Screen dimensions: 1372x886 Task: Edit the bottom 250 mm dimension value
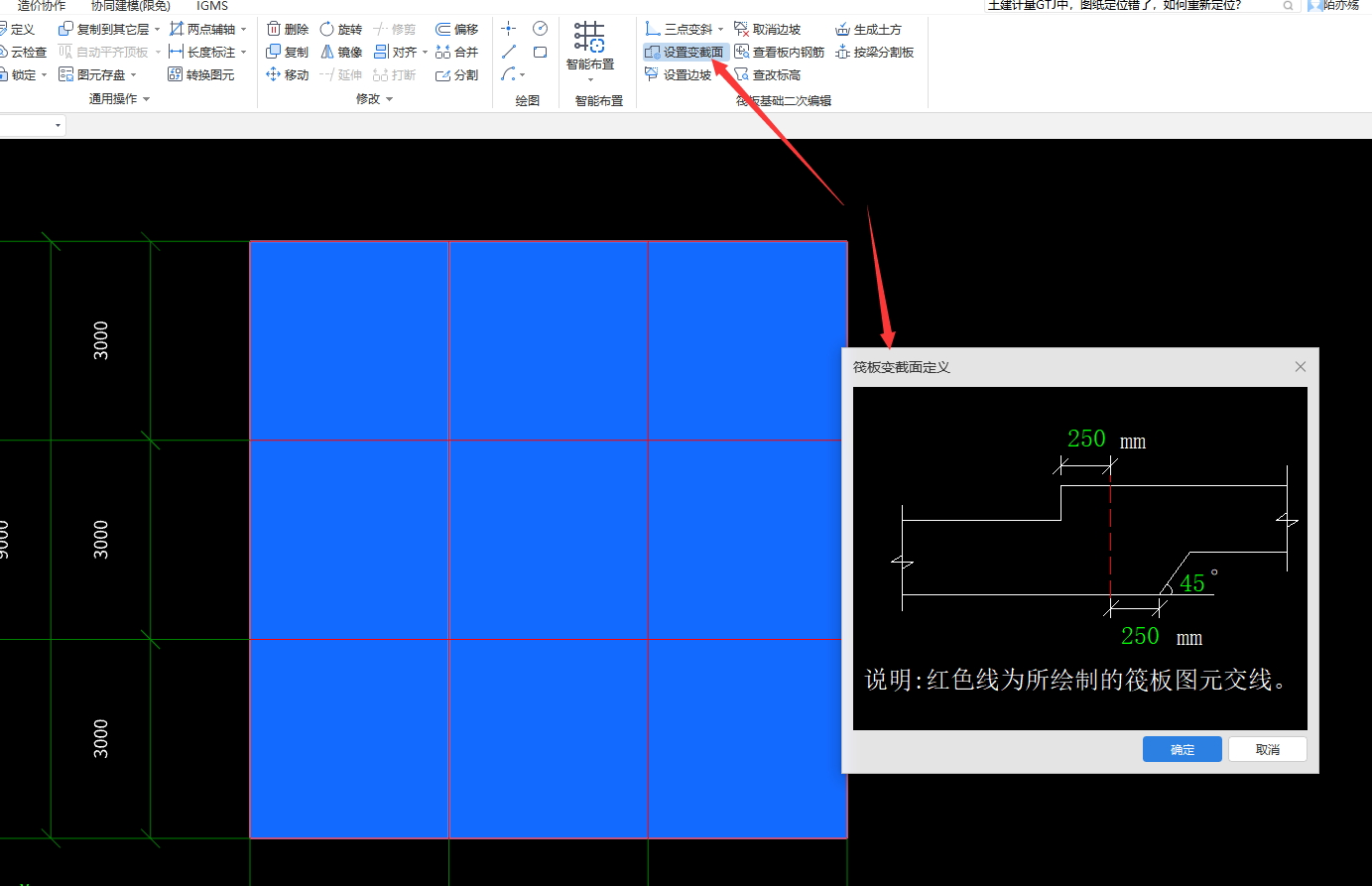(1140, 636)
